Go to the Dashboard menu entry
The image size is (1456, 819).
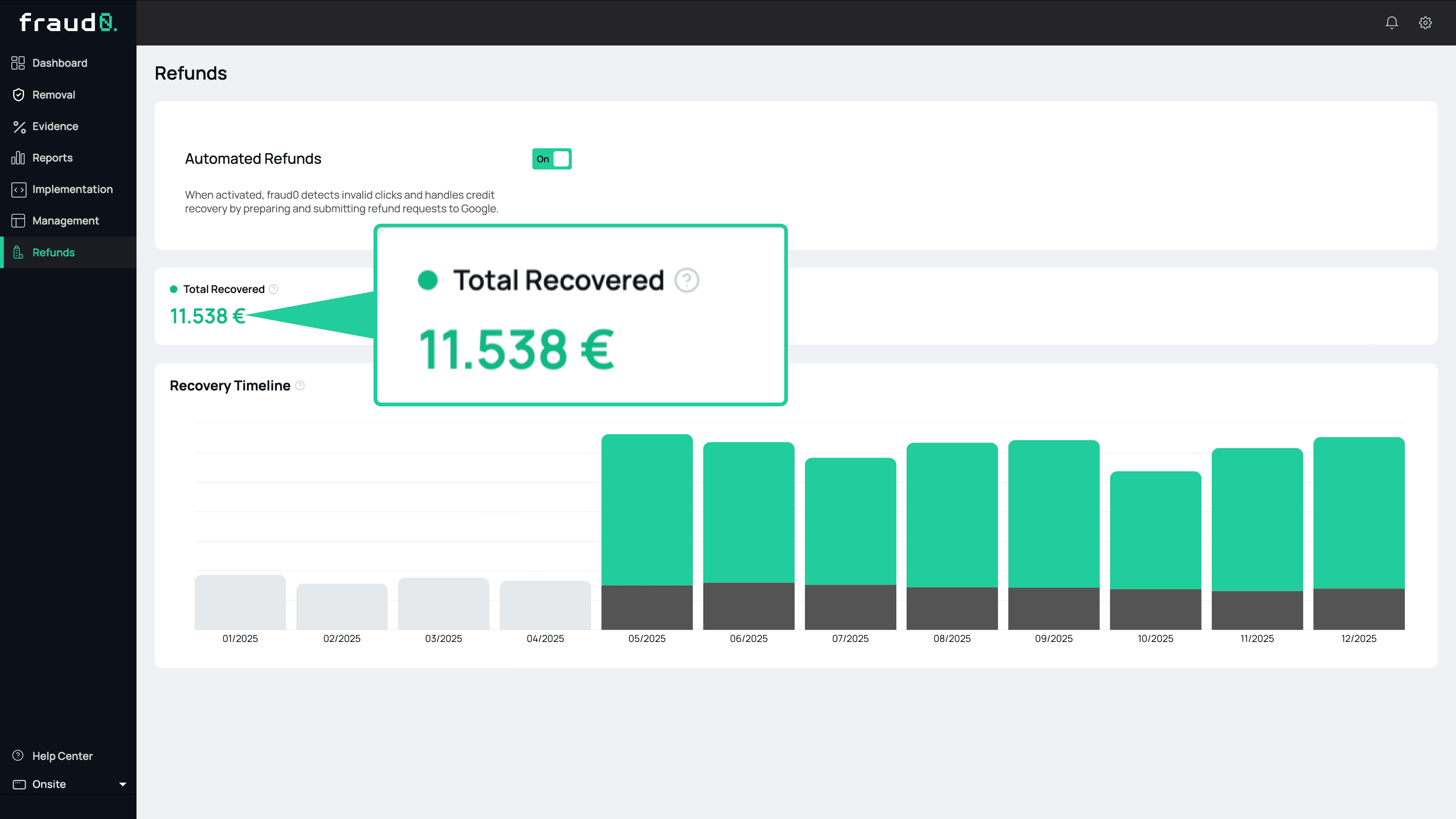tap(59, 63)
